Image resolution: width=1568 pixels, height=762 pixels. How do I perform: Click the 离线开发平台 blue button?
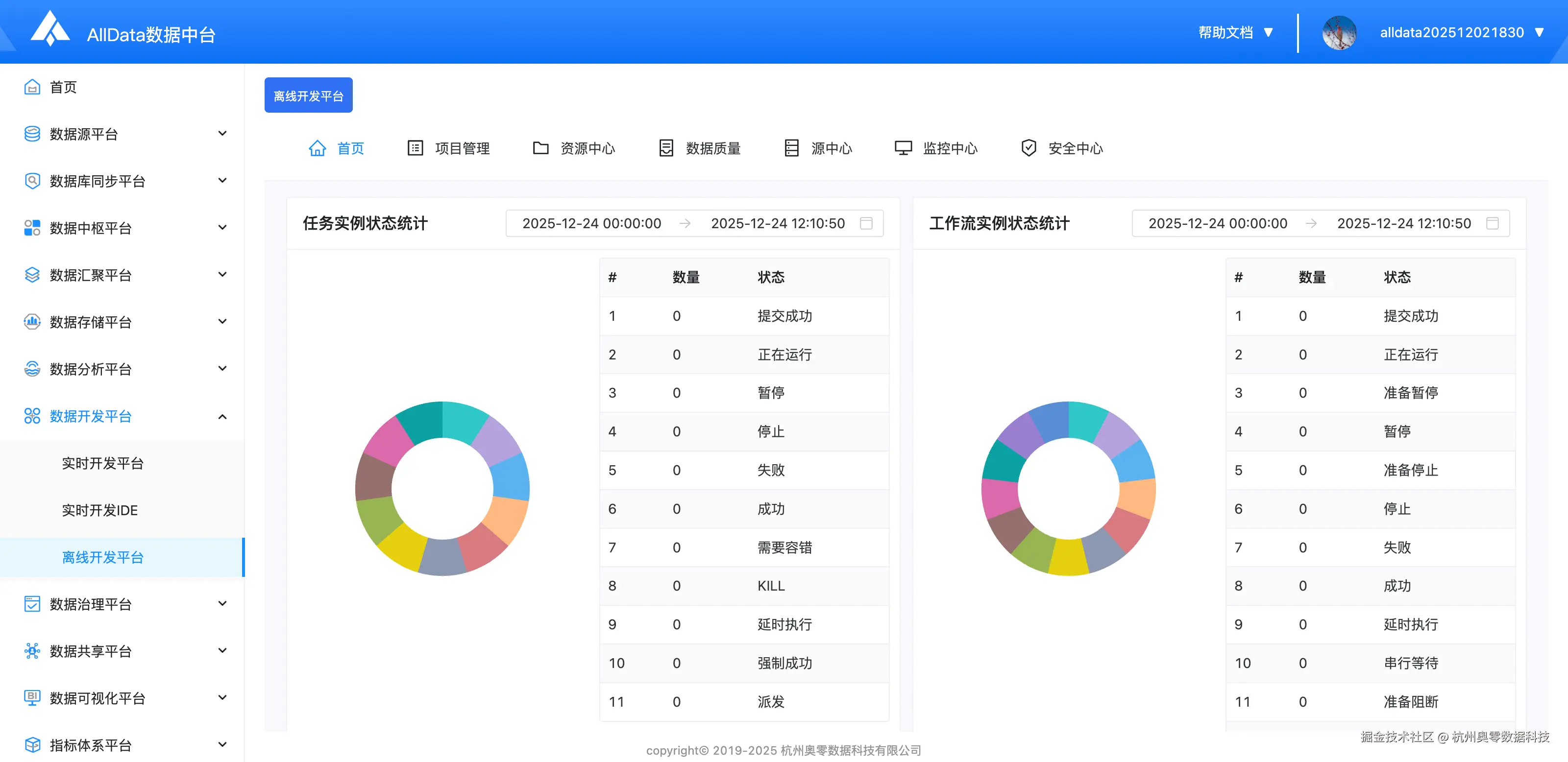pyautogui.click(x=308, y=95)
